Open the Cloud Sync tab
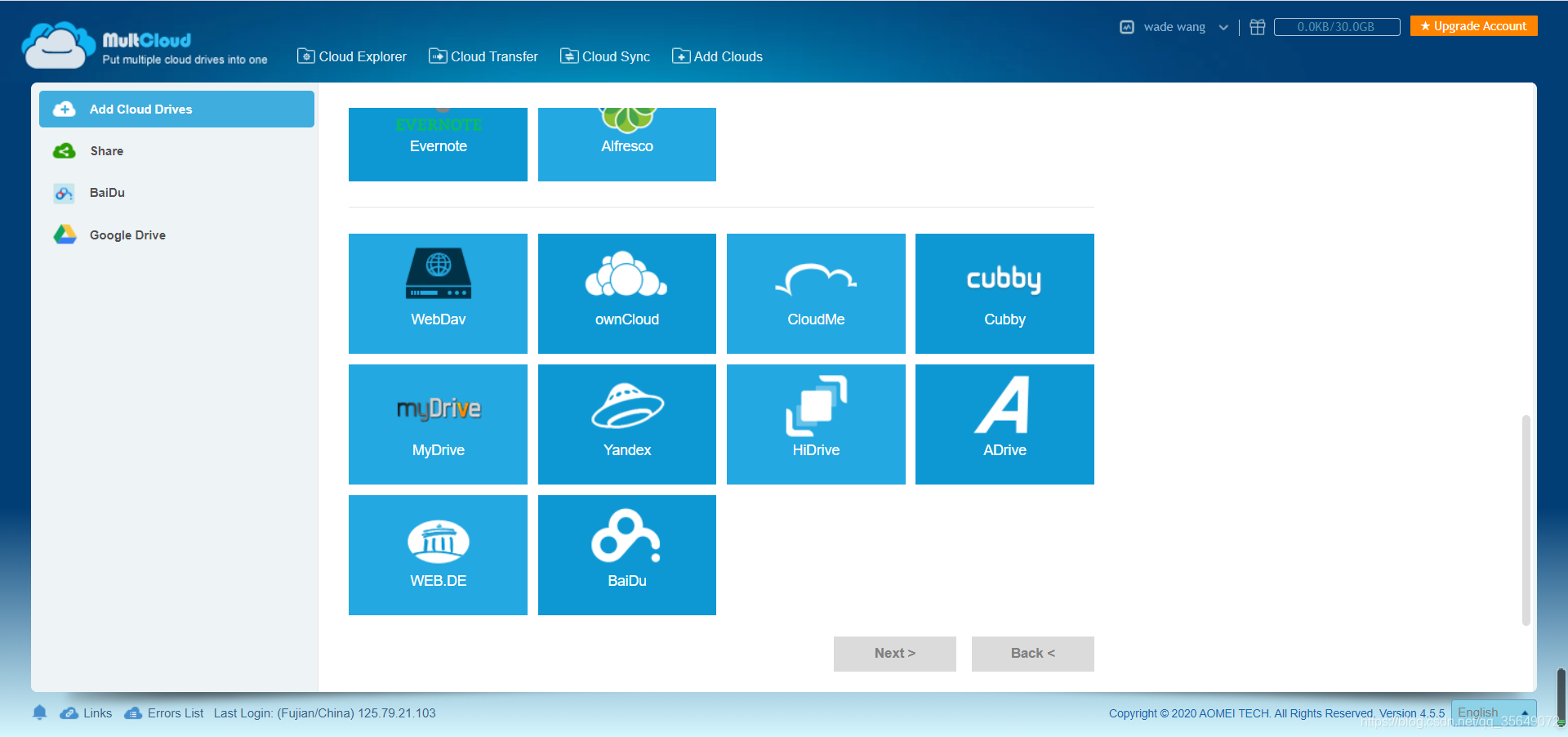 pyautogui.click(x=605, y=56)
